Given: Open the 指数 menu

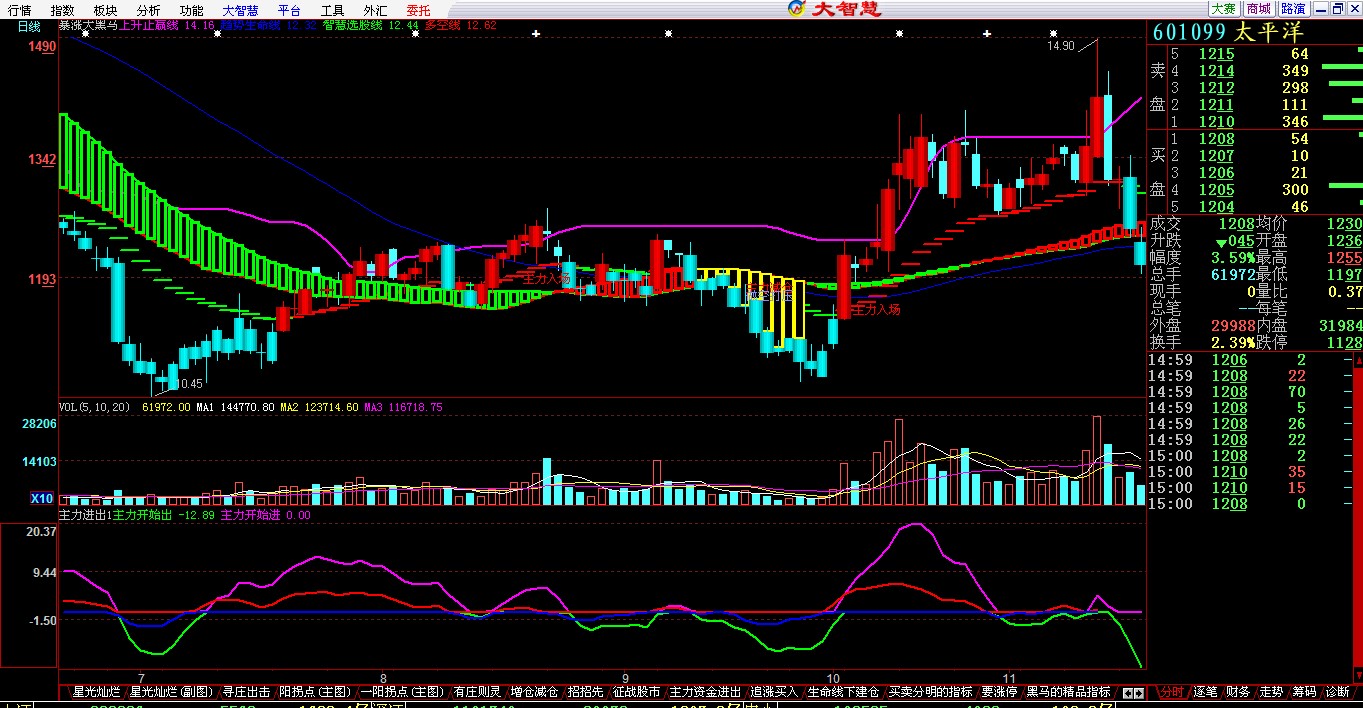Looking at the screenshot, I should pyautogui.click(x=62, y=9).
